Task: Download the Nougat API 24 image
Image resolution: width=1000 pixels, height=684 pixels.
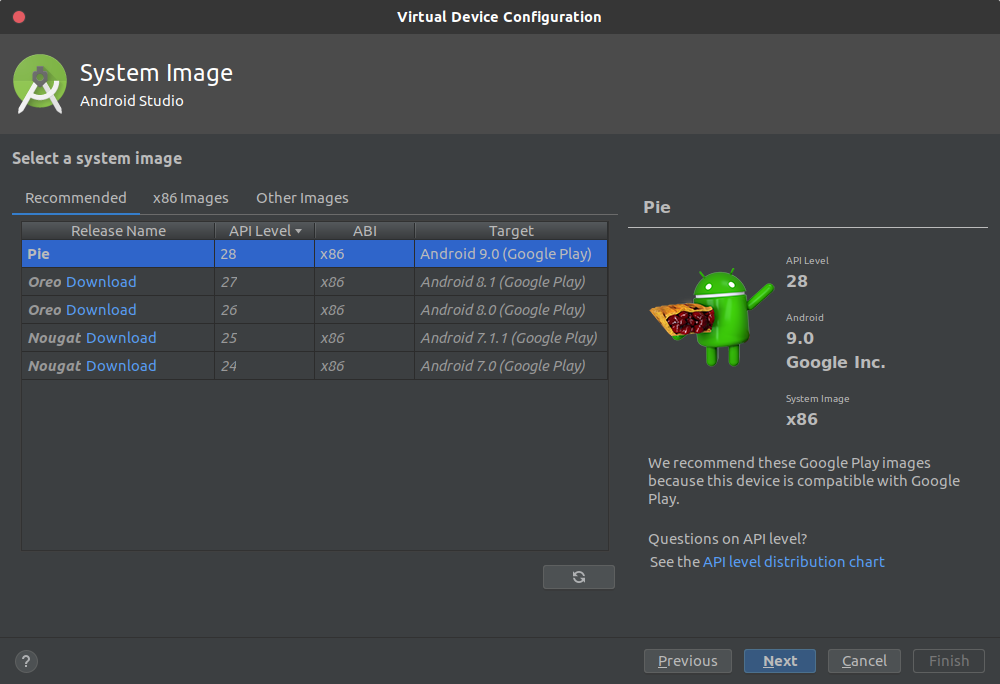Action: pyautogui.click(x=121, y=366)
